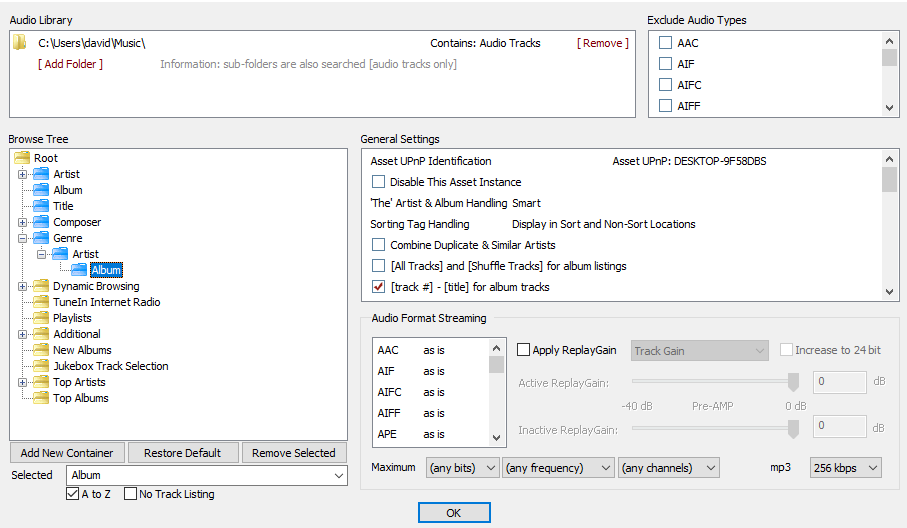This screenshot has width=907, height=528.
Task: Select the Album item under Root
Action: coord(68,190)
